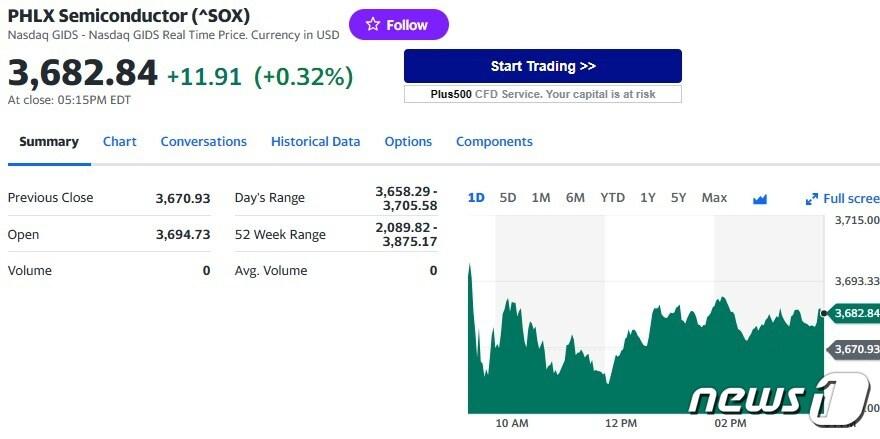Go to the Components tab
The width and height of the screenshot is (880, 439).
(494, 141)
